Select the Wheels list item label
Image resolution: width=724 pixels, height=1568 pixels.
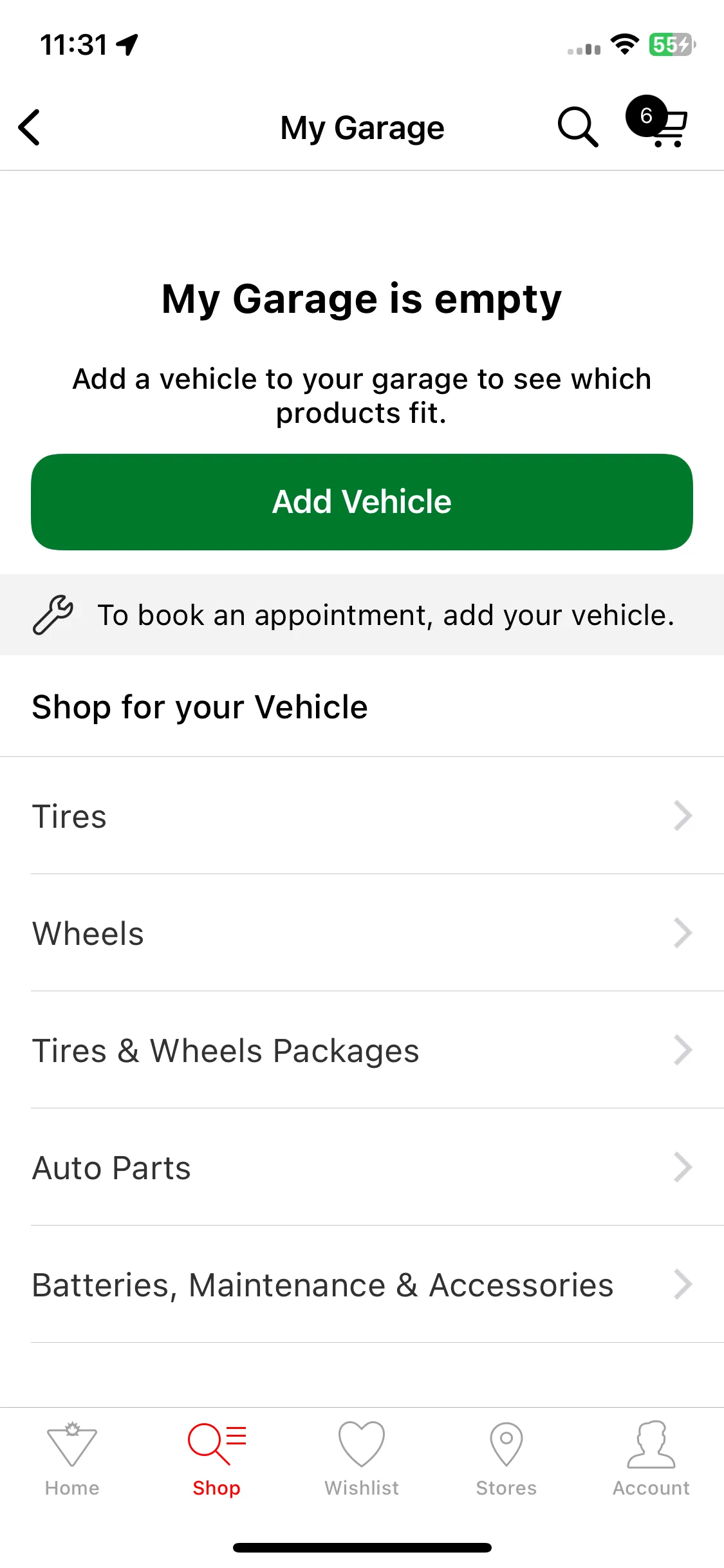click(x=88, y=934)
